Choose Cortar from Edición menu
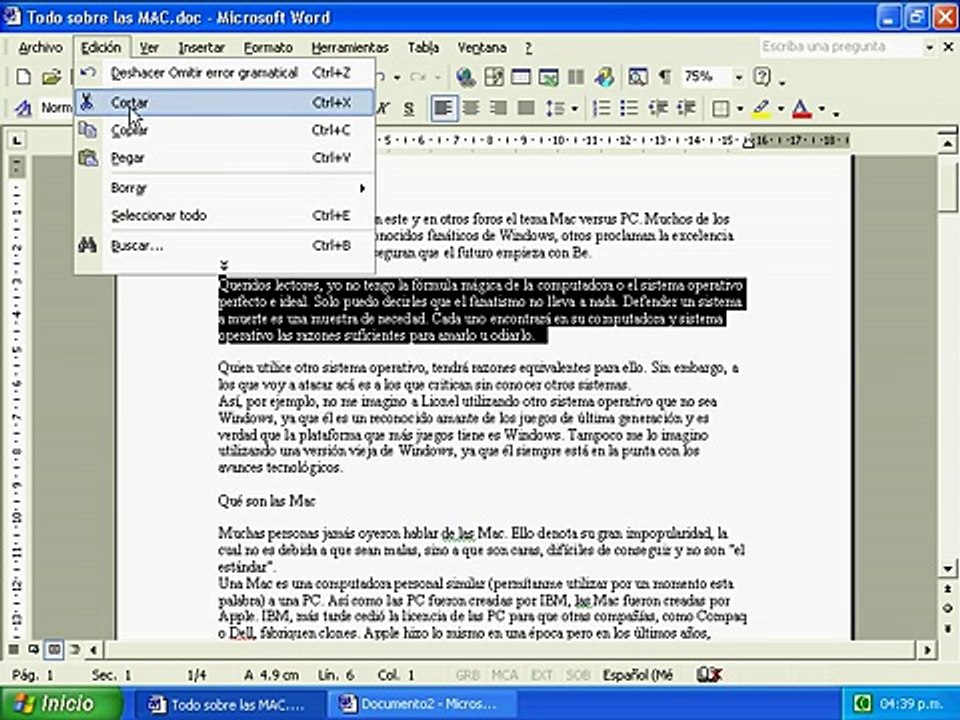The height and width of the screenshot is (720, 960). point(225,103)
